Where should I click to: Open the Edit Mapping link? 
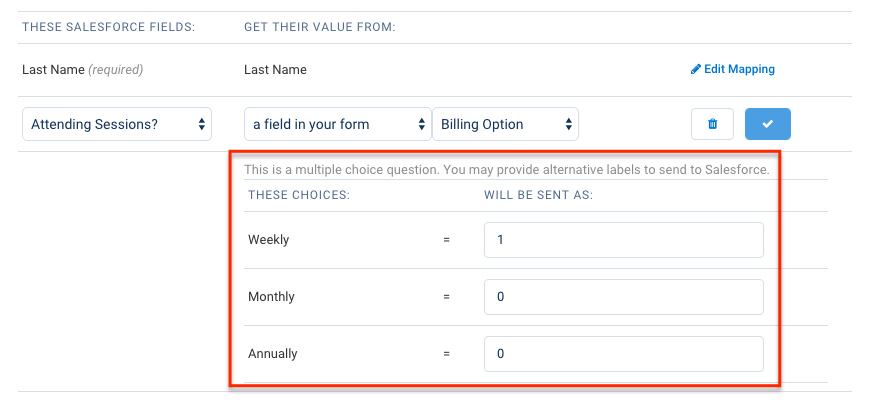739,70
